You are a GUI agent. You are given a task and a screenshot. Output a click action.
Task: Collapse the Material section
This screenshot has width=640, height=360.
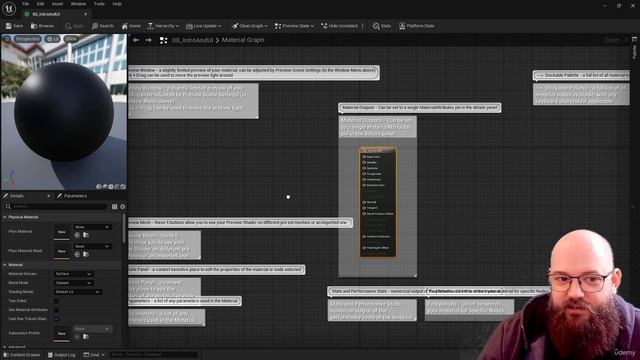pos(4,265)
